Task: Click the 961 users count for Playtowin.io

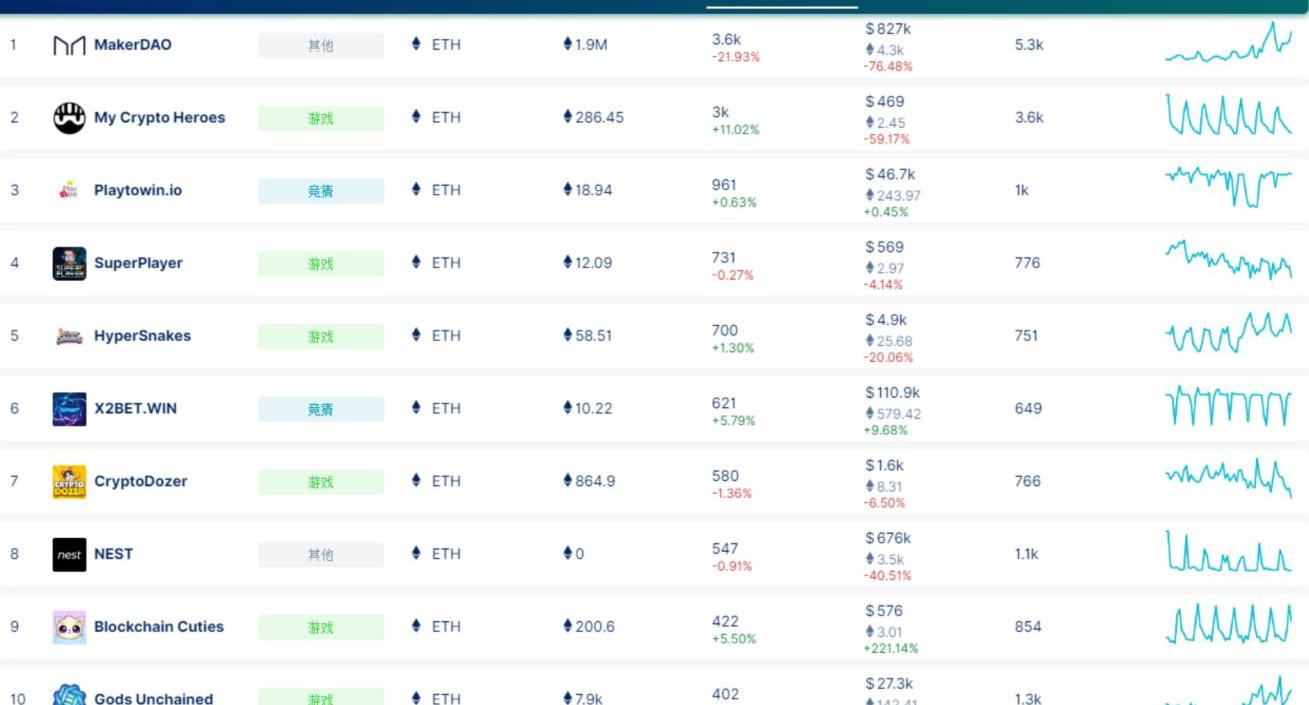Action: pyautogui.click(x=724, y=185)
